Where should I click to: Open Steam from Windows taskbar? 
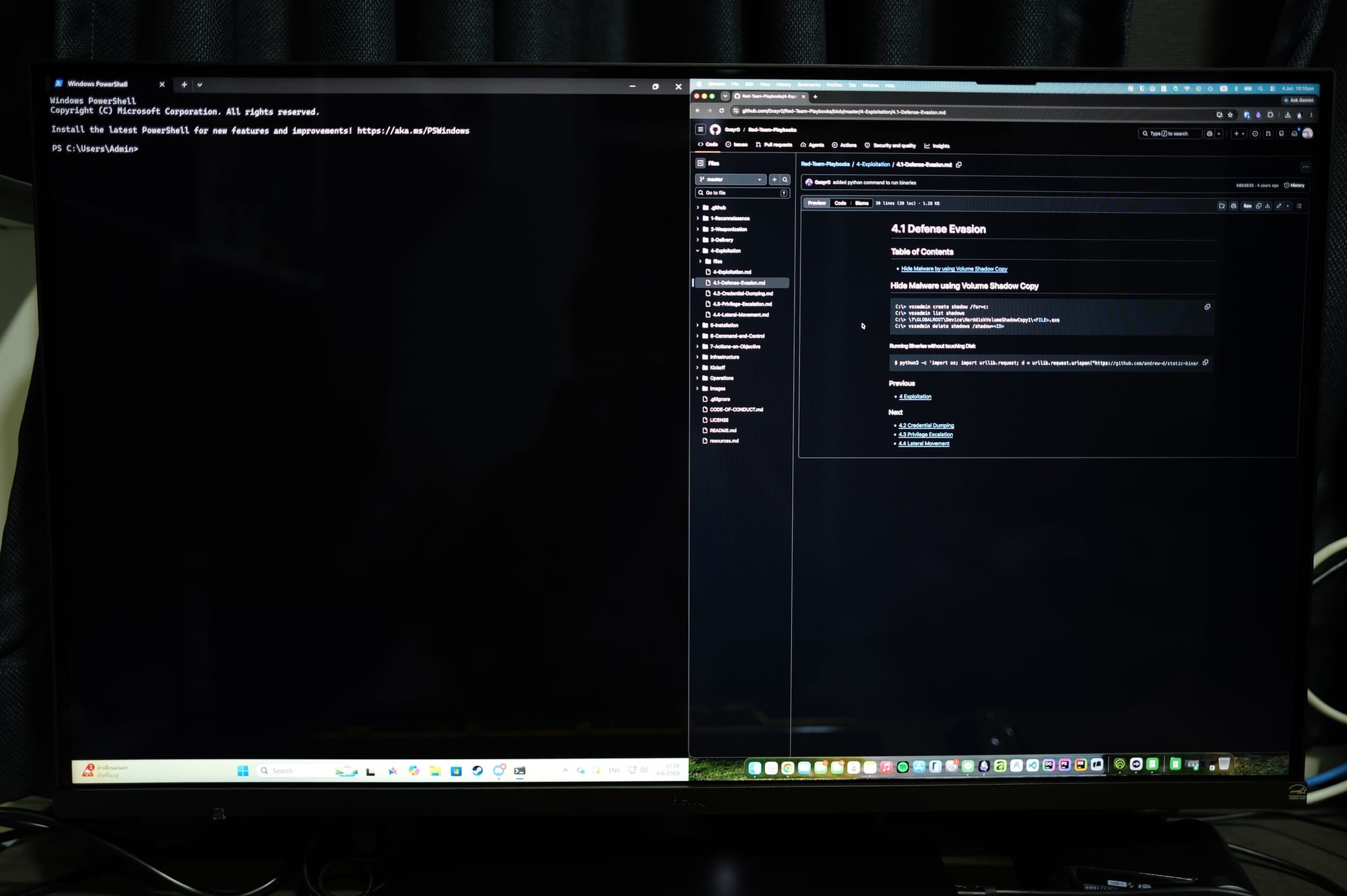tap(478, 771)
